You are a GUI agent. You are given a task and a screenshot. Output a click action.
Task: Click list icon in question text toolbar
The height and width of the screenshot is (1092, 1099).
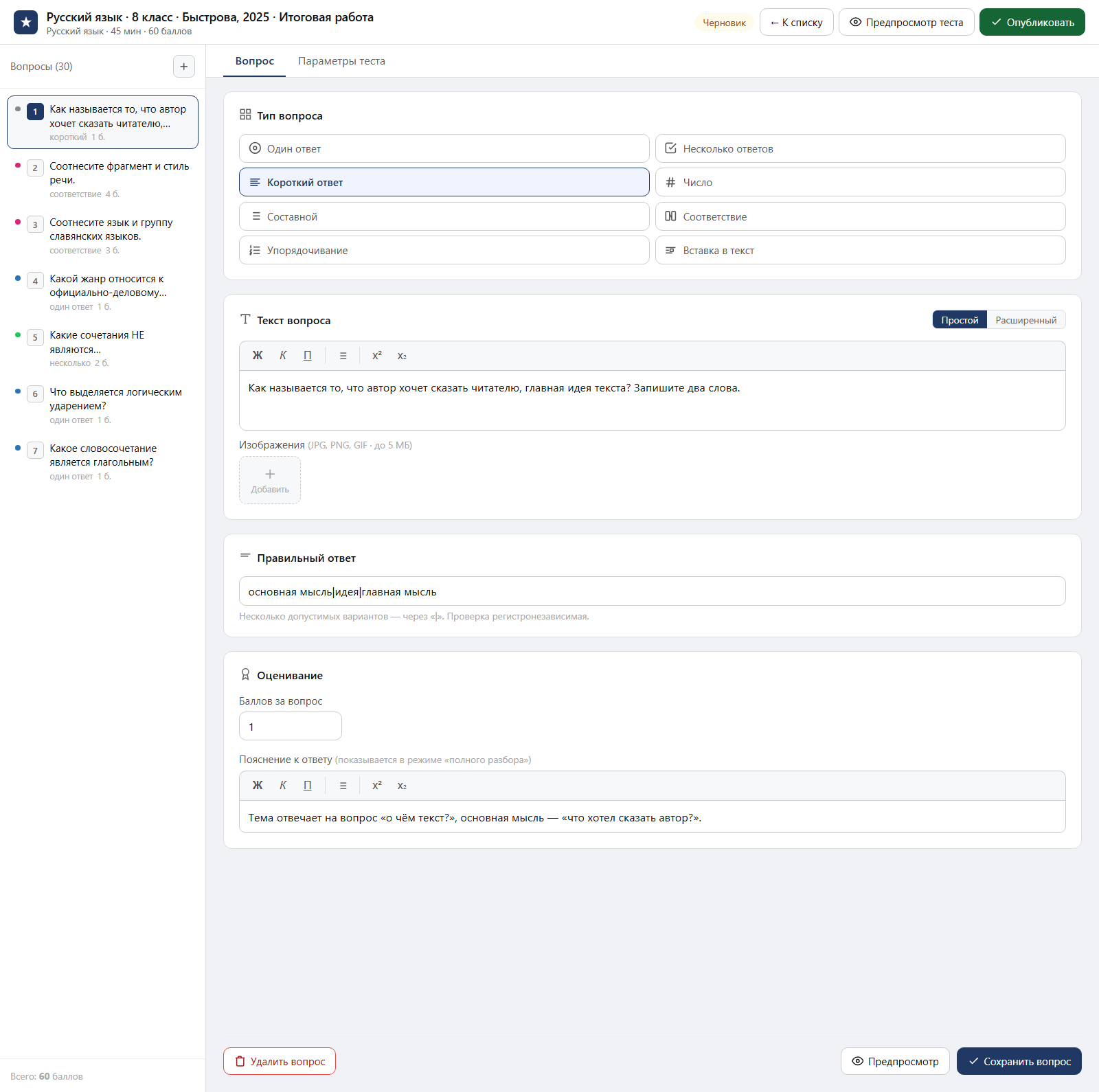pos(343,356)
